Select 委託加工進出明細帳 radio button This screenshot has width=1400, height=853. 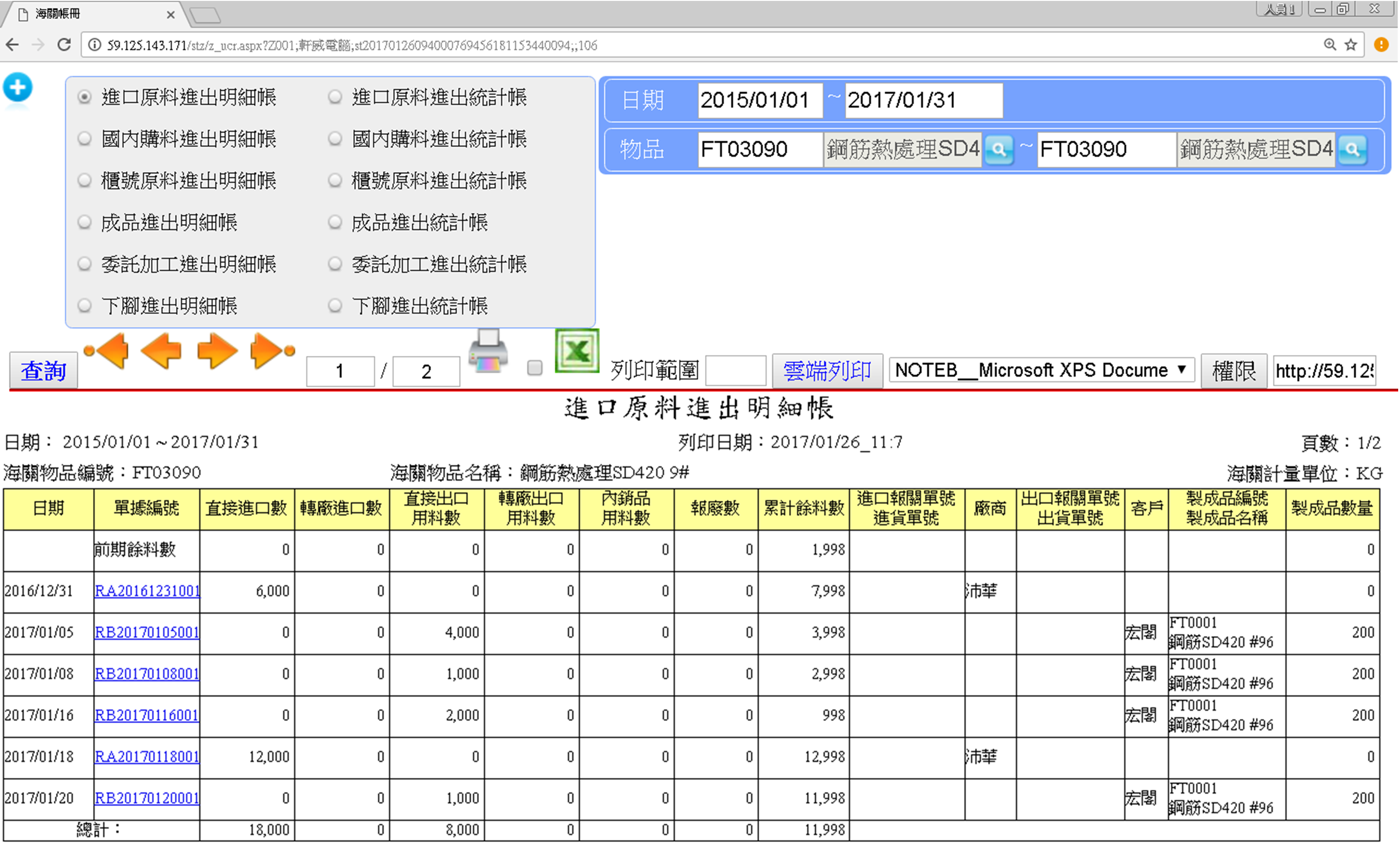85,264
